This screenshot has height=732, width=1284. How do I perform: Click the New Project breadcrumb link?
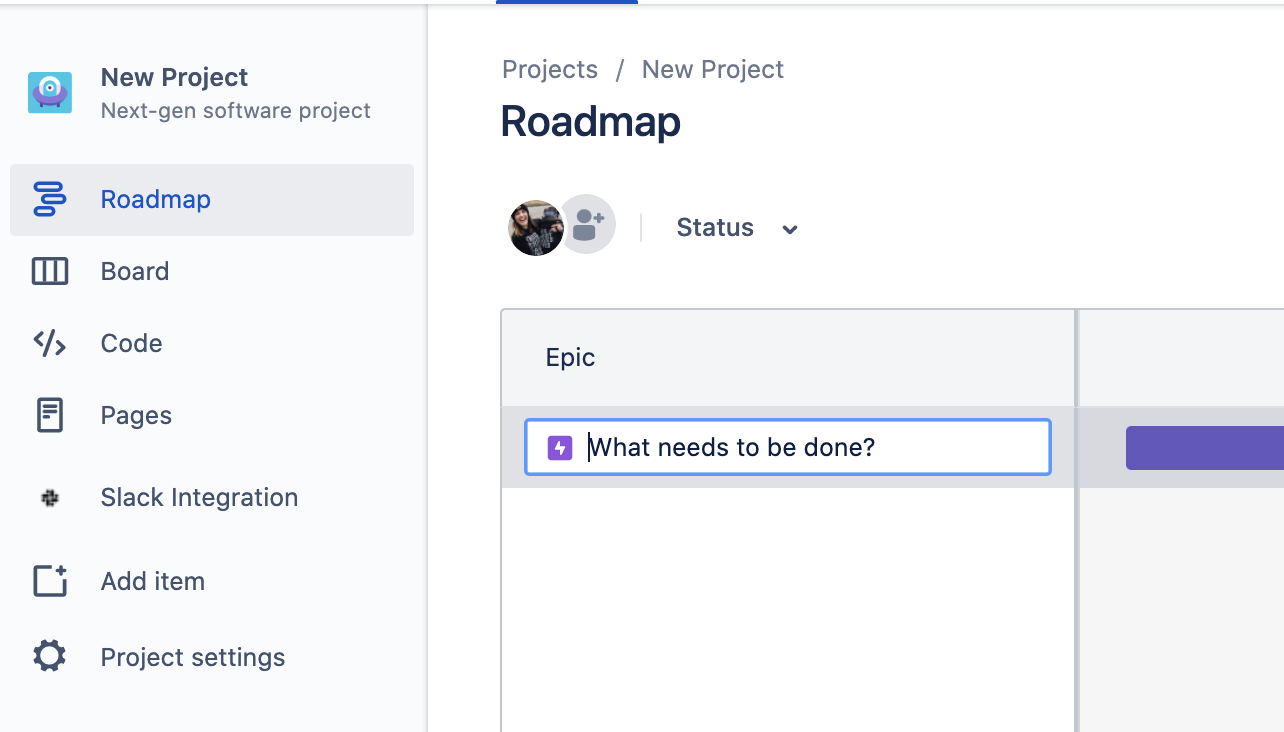(712, 69)
